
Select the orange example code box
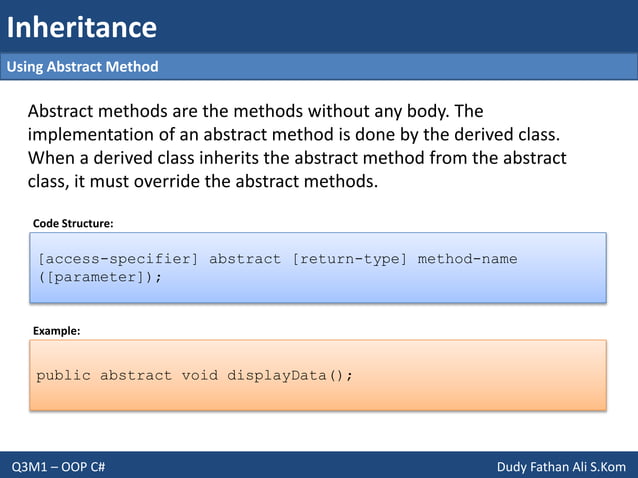tap(318, 375)
